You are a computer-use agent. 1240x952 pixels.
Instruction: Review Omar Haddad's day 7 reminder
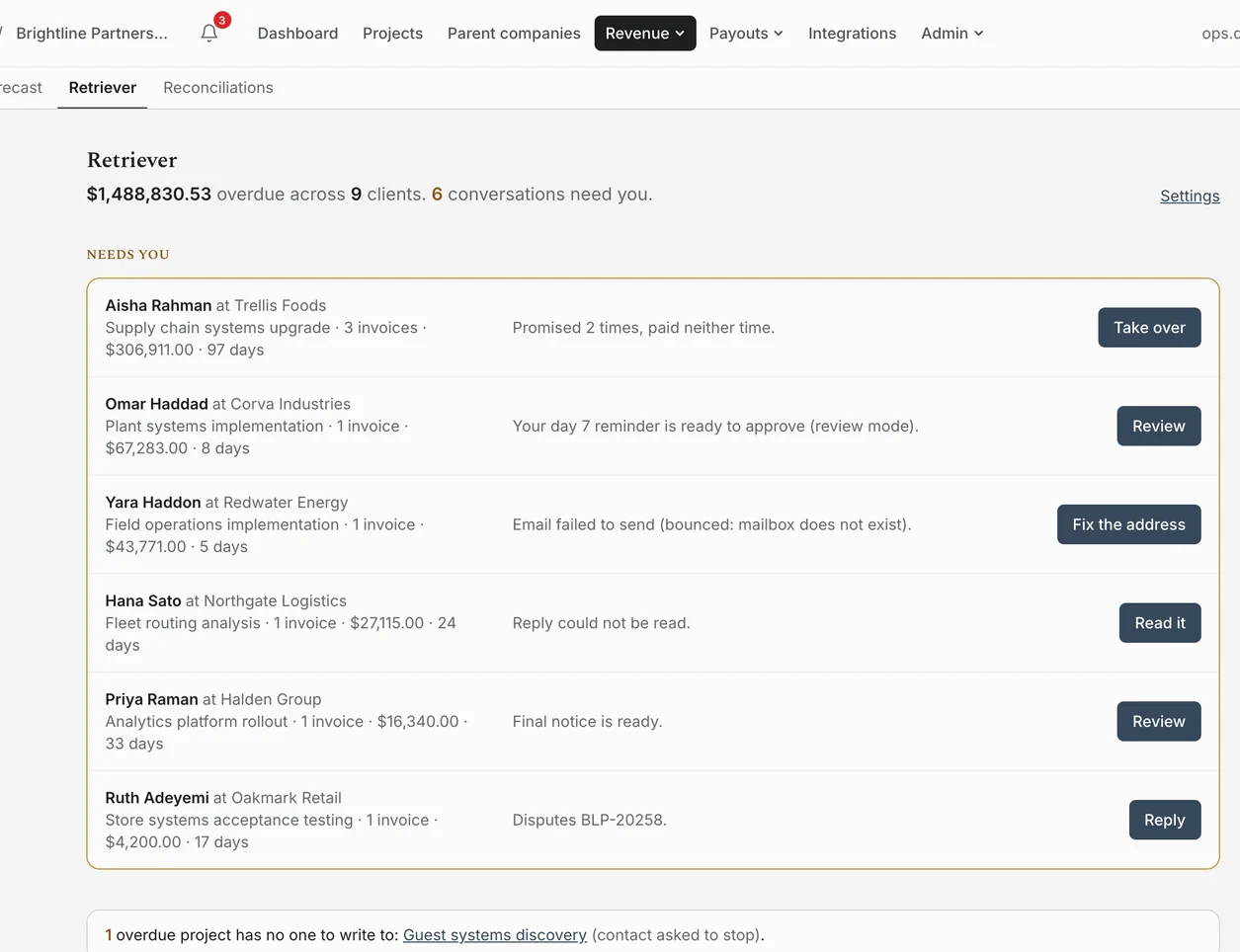pyautogui.click(x=1159, y=426)
